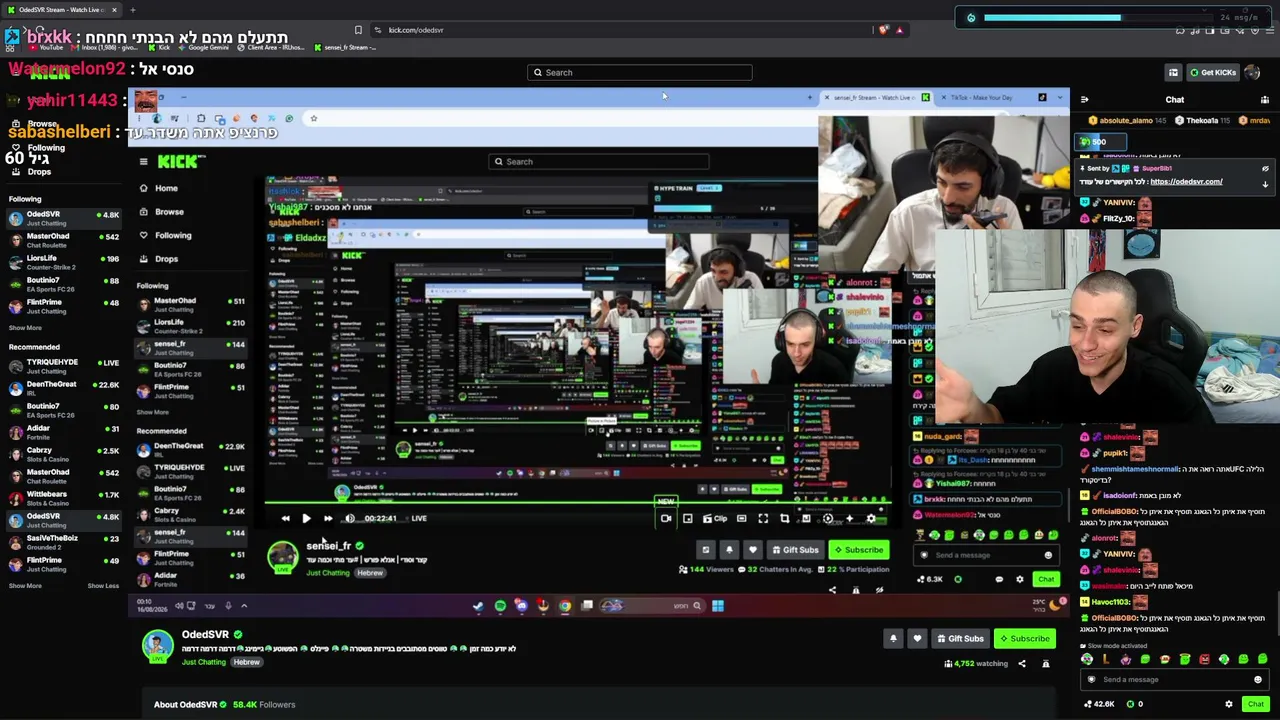Viewport: 1280px width, 720px height.
Task: Click the Just Chatting category under OdedSVR
Action: tap(204, 663)
